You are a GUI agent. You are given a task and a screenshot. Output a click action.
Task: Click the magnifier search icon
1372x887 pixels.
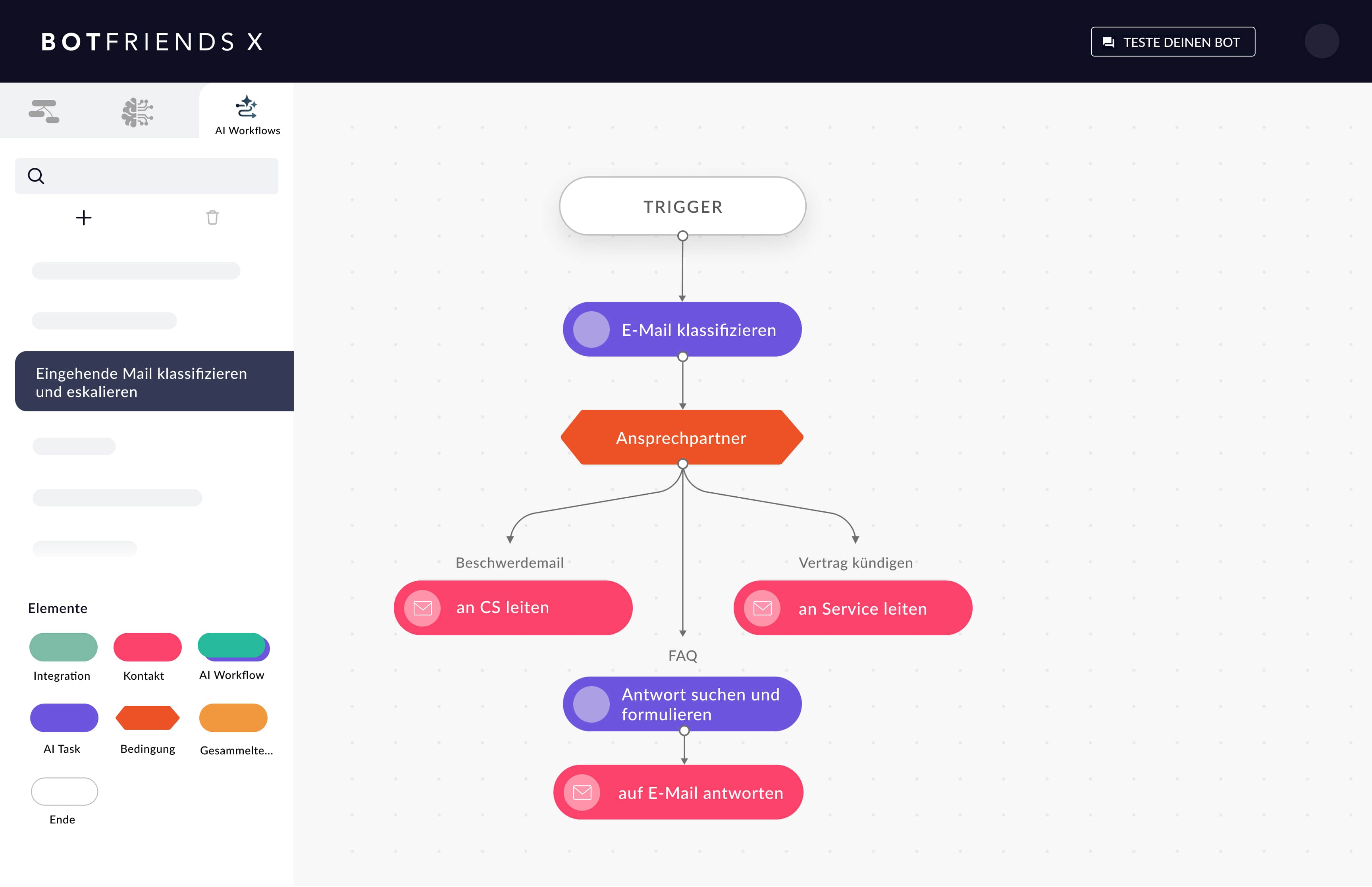(x=36, y=176)
